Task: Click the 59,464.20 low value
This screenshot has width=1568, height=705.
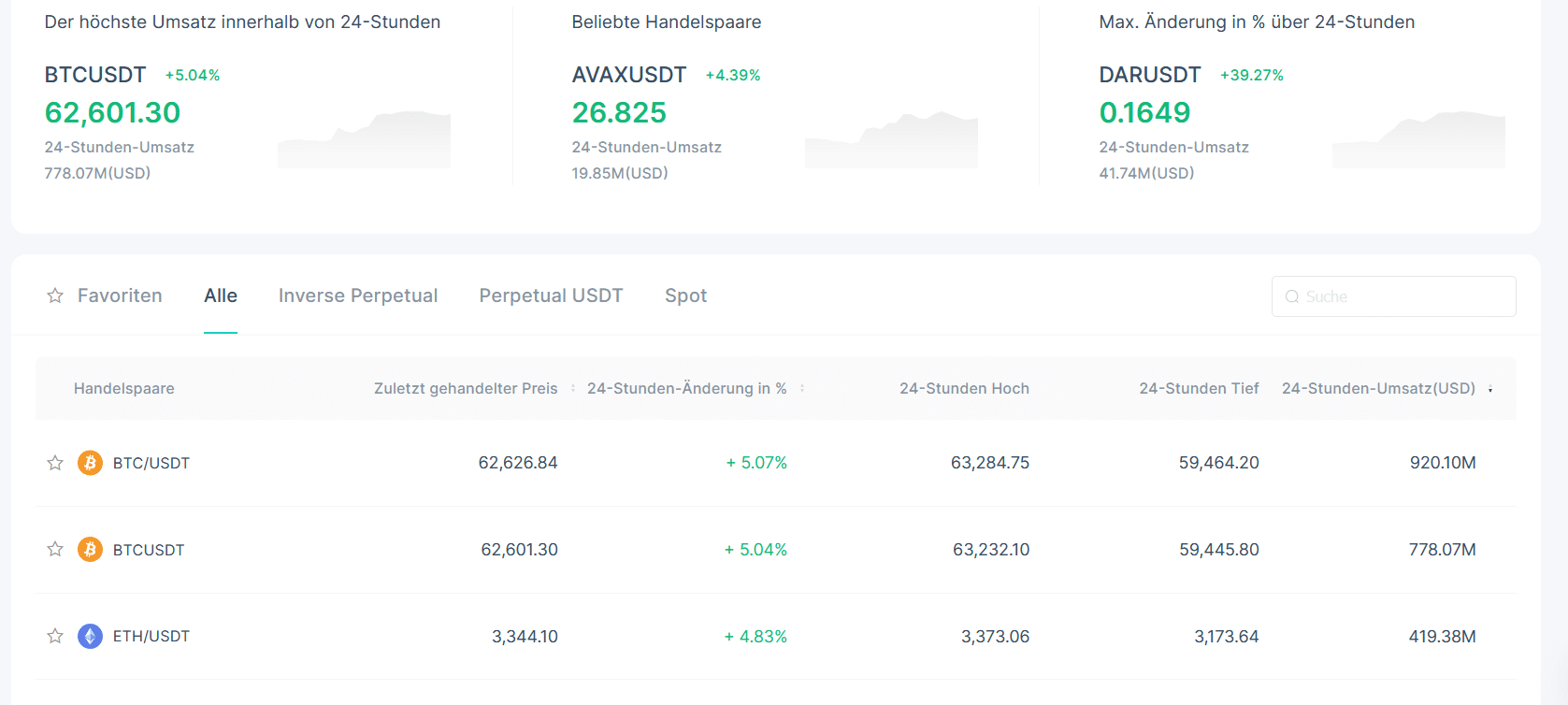Action: tap(1219, 463)
